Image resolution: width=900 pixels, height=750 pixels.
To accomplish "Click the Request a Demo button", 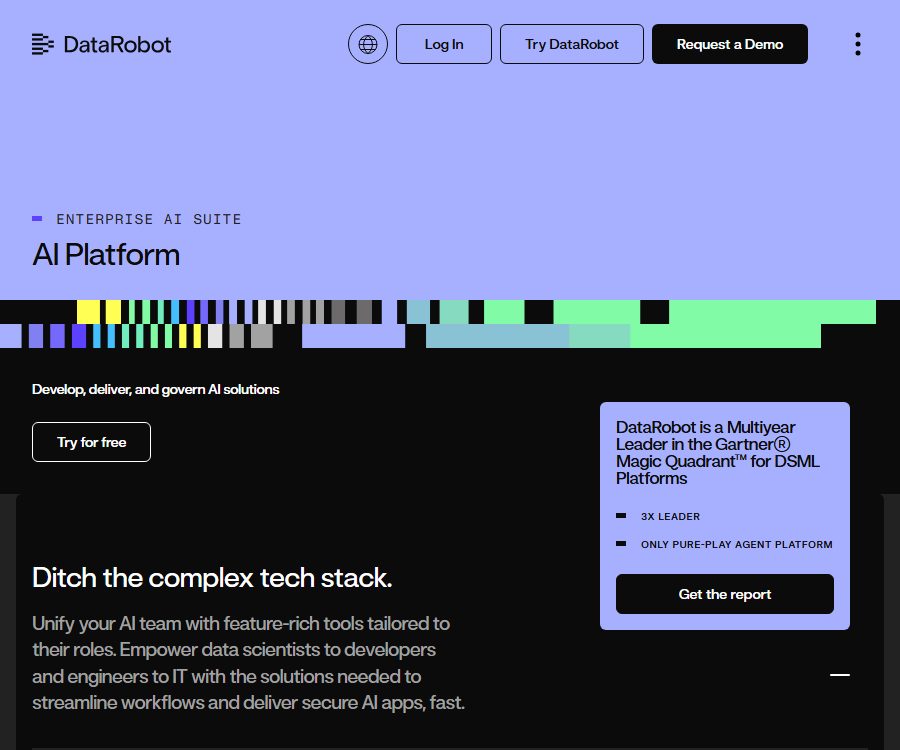I will tap(730, 44).
